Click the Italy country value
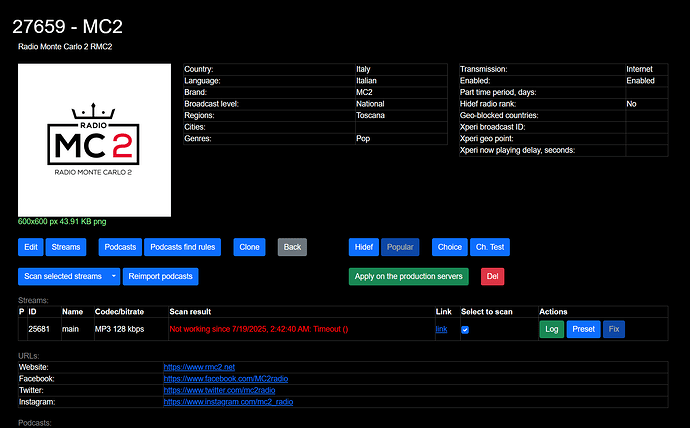Screen dimensions: 690x428 [363, 69]
